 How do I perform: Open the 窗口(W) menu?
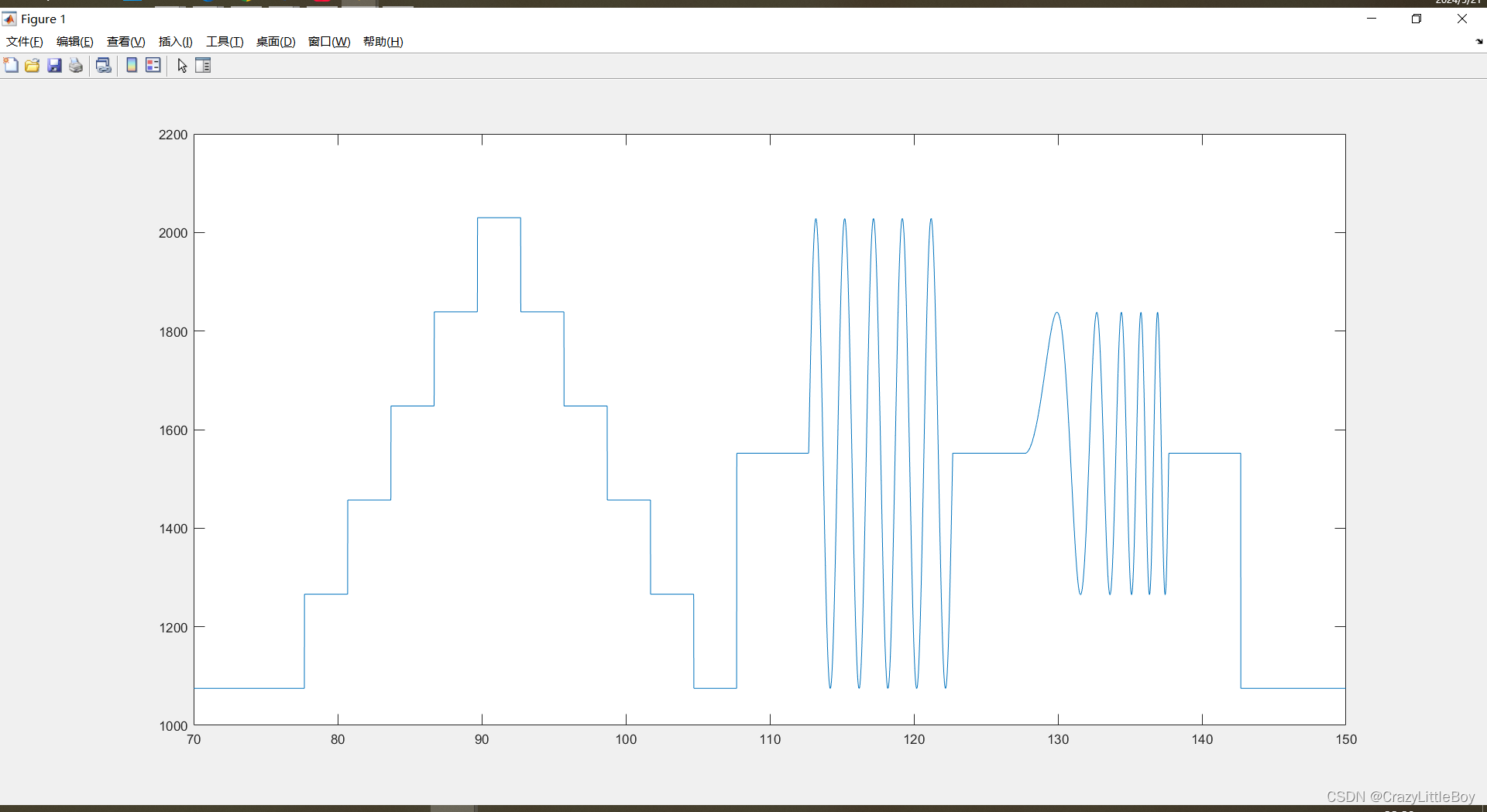[329, 42]
